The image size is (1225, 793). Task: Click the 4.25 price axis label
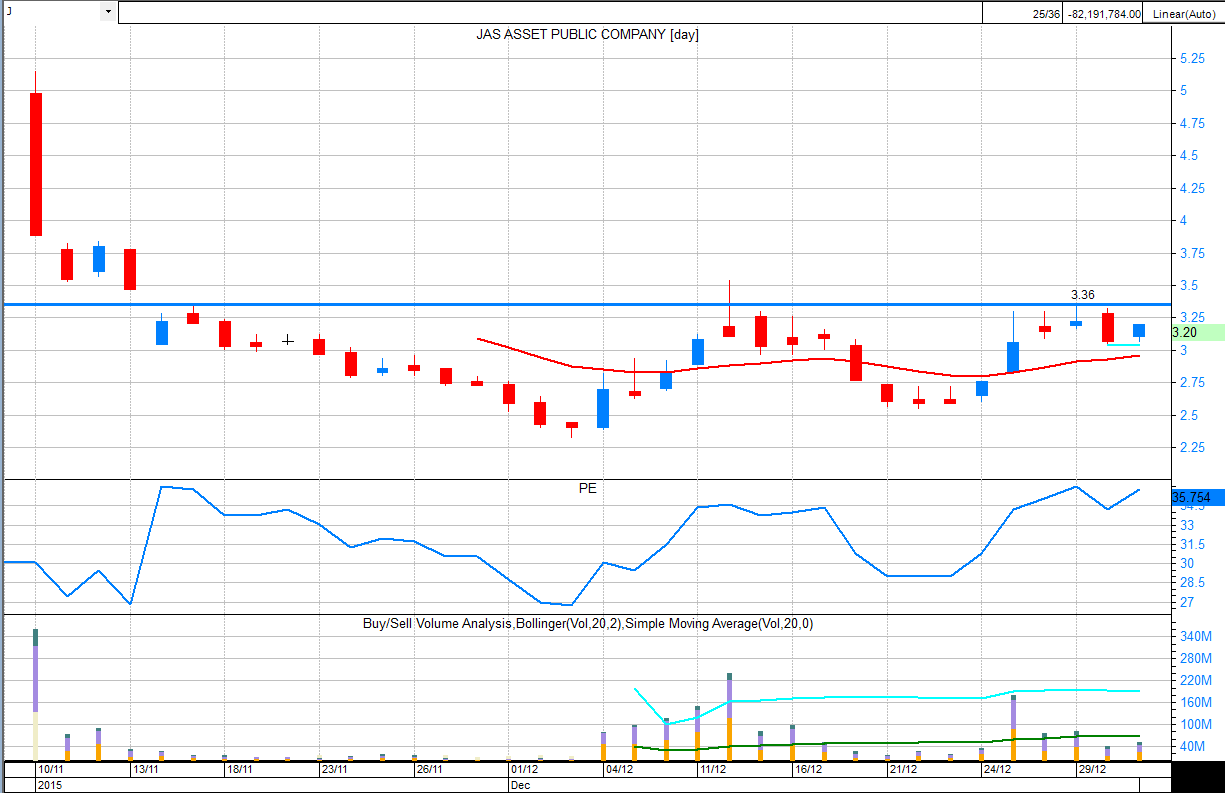[x=1192, y=189]
